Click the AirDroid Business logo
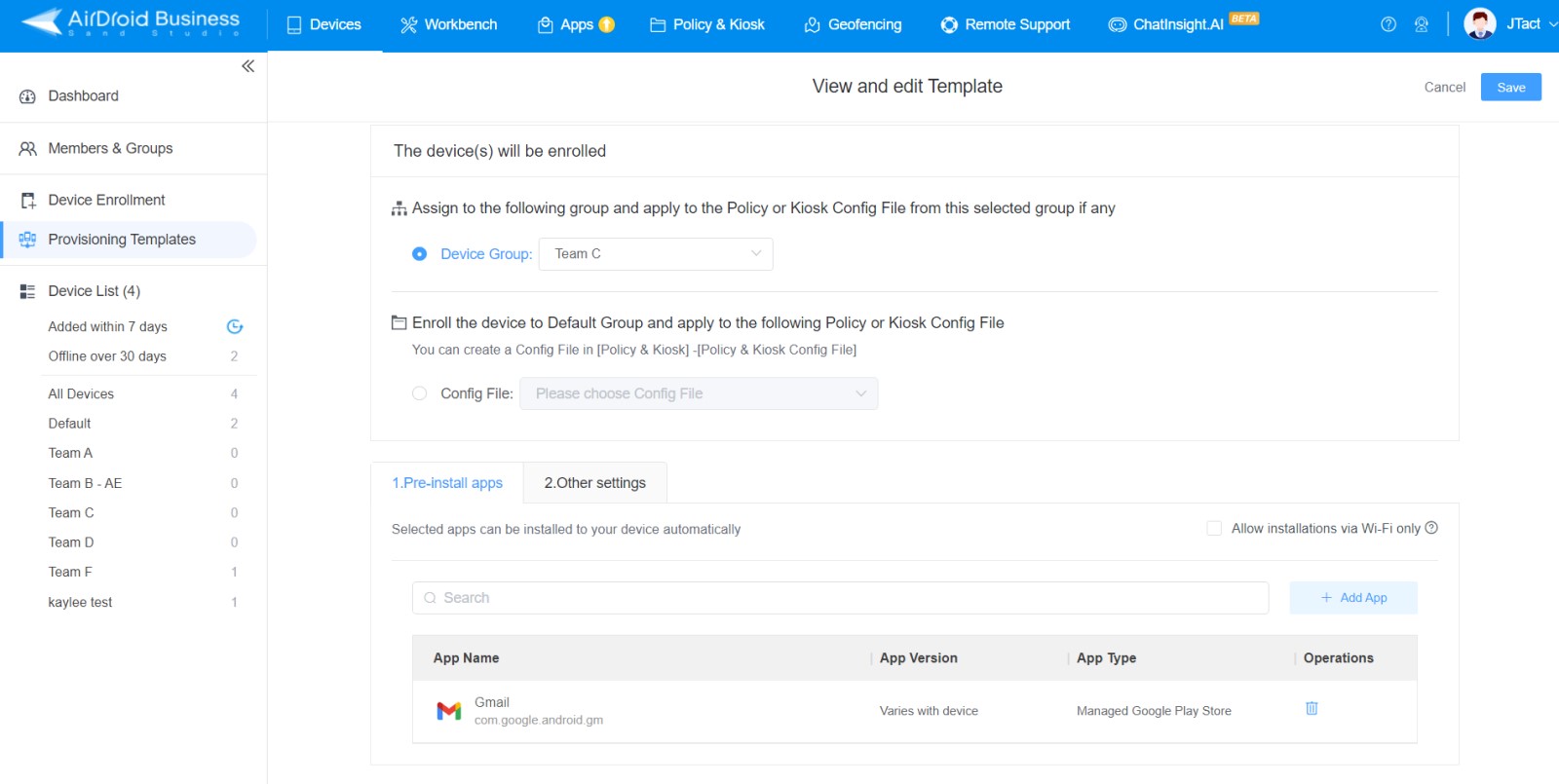Image resolution: width=1559 pixels, height=784 pixels. tap(131, 22)
